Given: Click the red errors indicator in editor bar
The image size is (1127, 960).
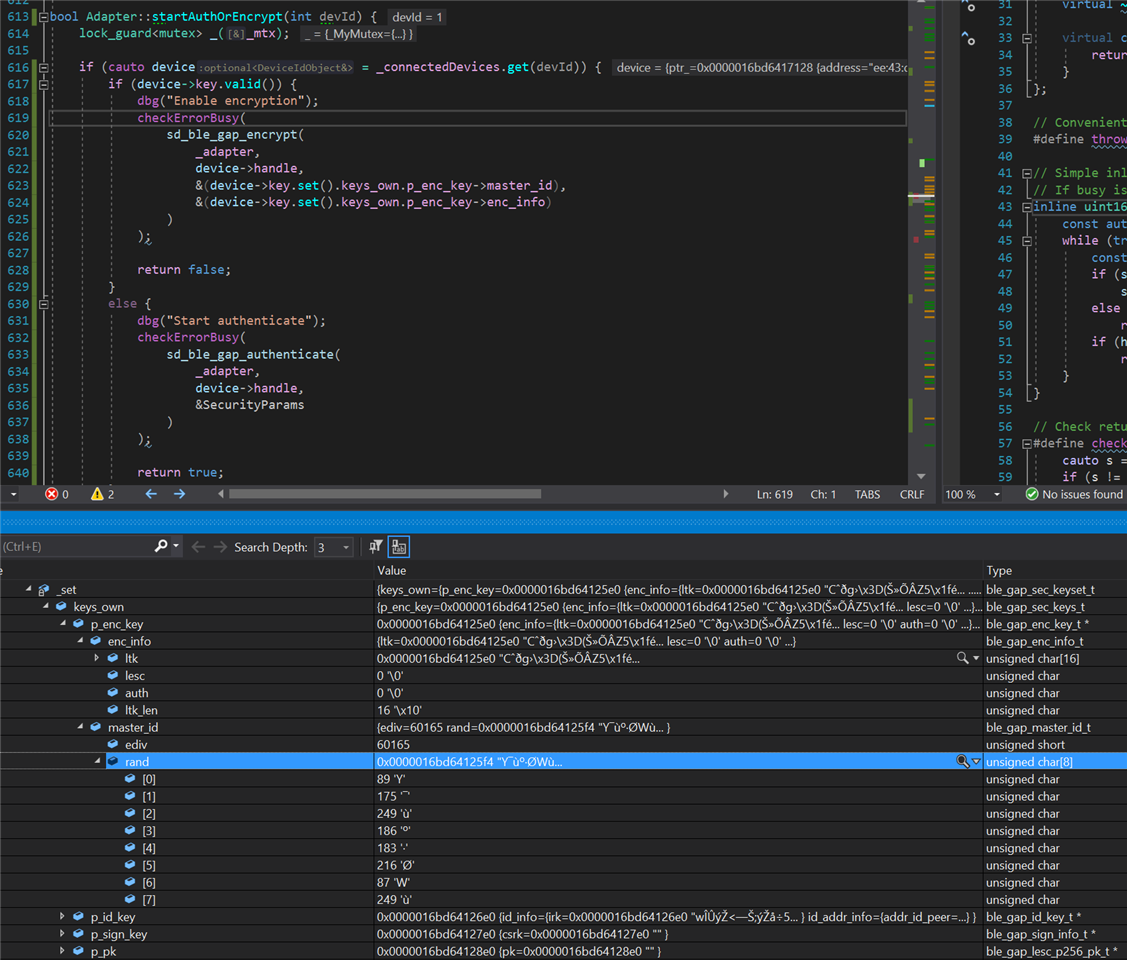Looking at the screenshot, I should click(57, 494).
